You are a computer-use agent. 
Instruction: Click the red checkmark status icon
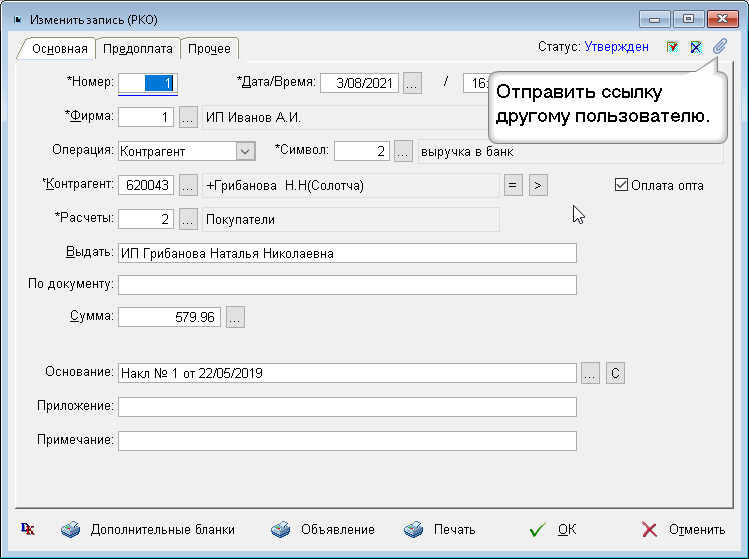pos(673,47)
